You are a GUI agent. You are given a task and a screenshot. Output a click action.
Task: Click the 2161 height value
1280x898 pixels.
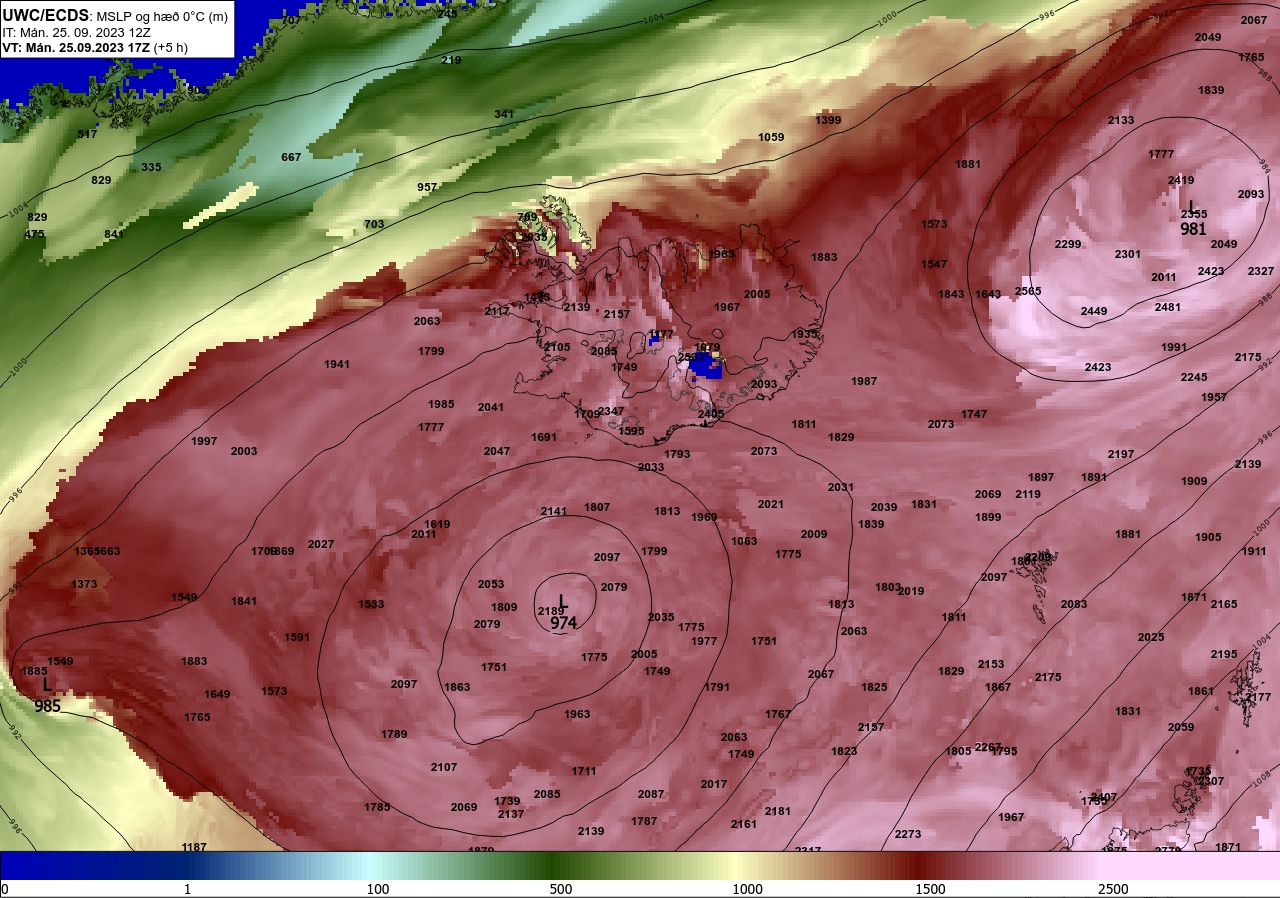coord(744,824)
